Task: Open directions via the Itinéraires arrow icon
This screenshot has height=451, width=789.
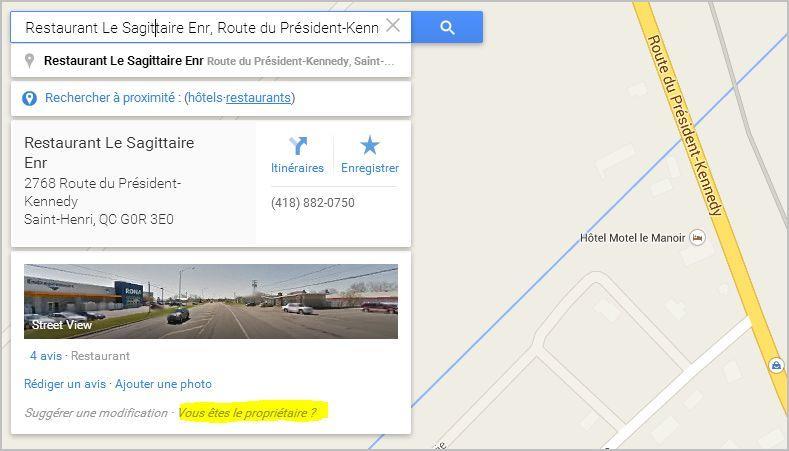Action: pos(297,146)
